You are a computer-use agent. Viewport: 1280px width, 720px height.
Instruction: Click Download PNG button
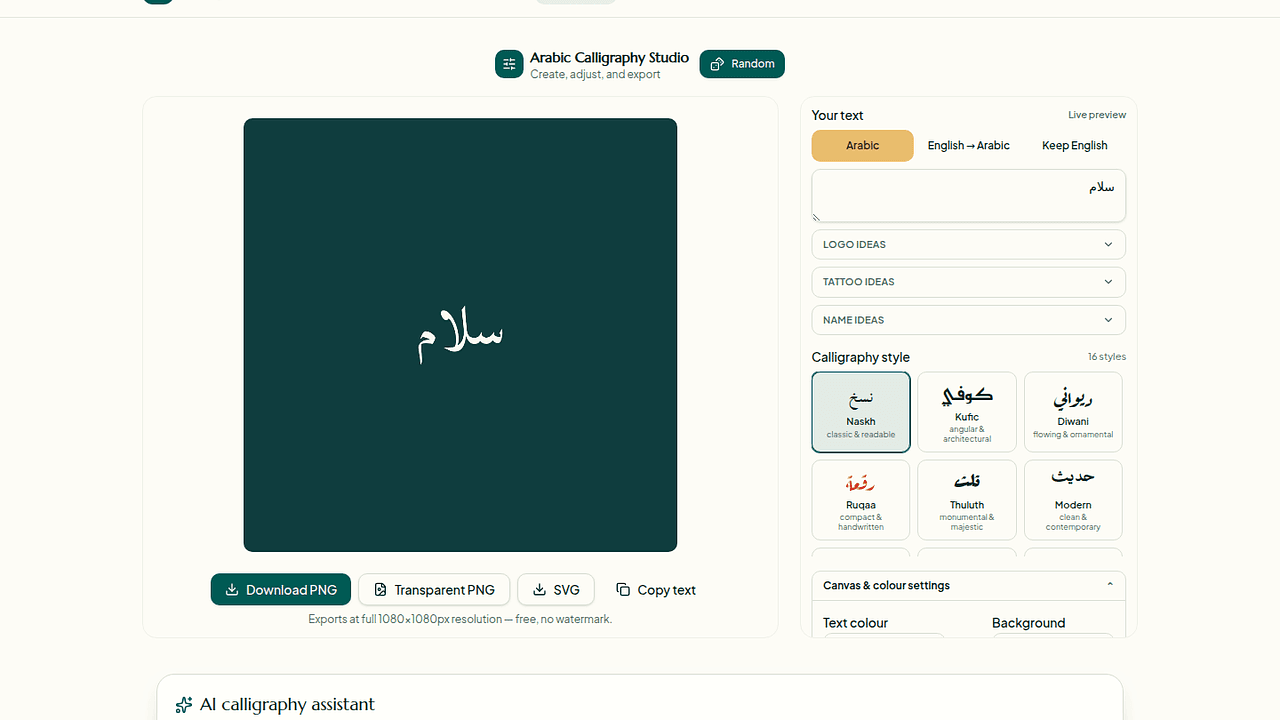click(x=281, y=590)
